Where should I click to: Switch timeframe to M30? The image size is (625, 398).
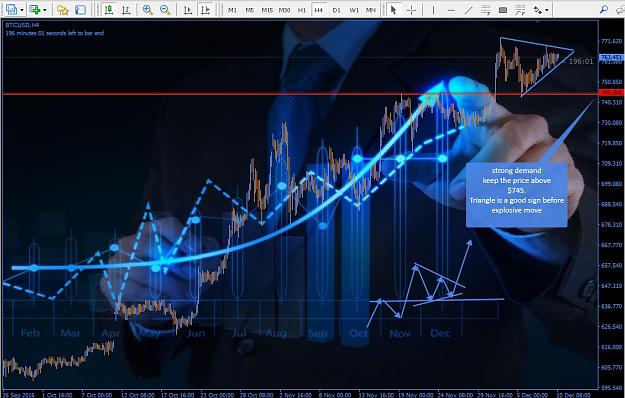coord(284,10)
